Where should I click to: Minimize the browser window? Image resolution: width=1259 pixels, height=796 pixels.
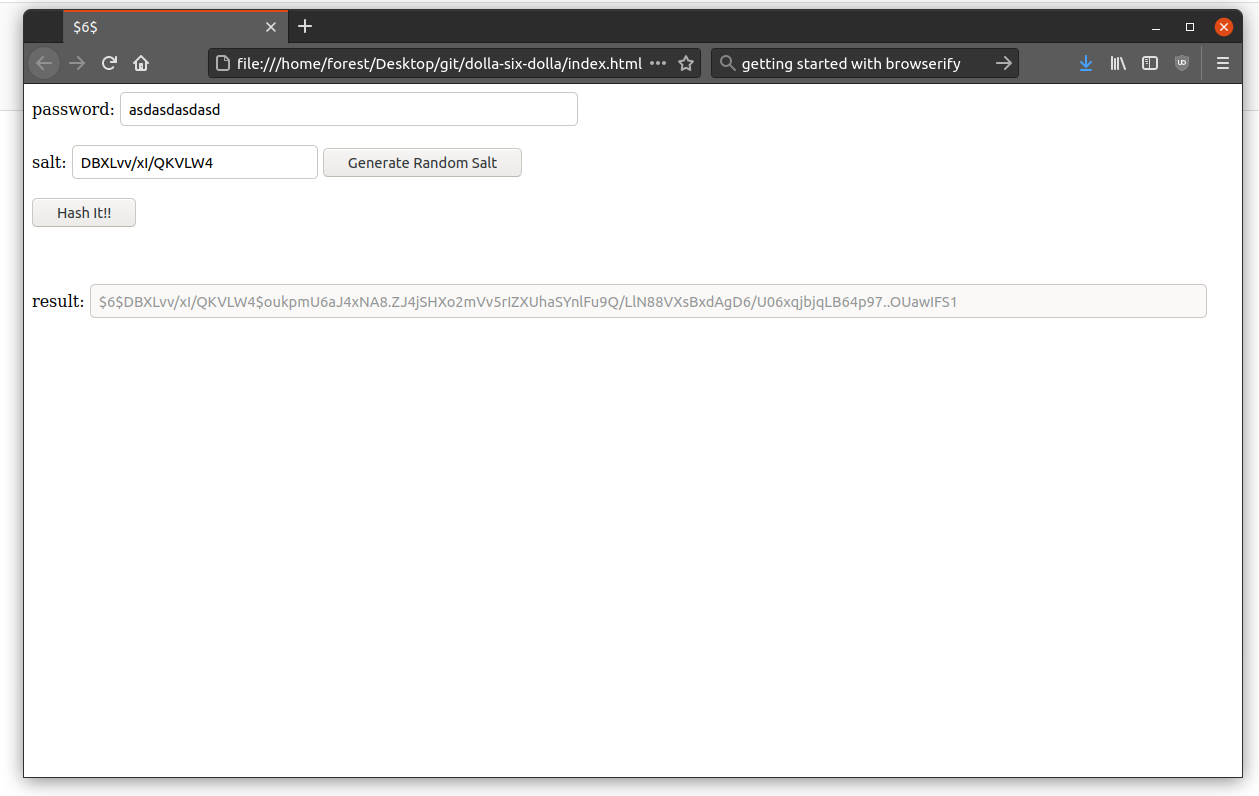(x=1156, y=27)
